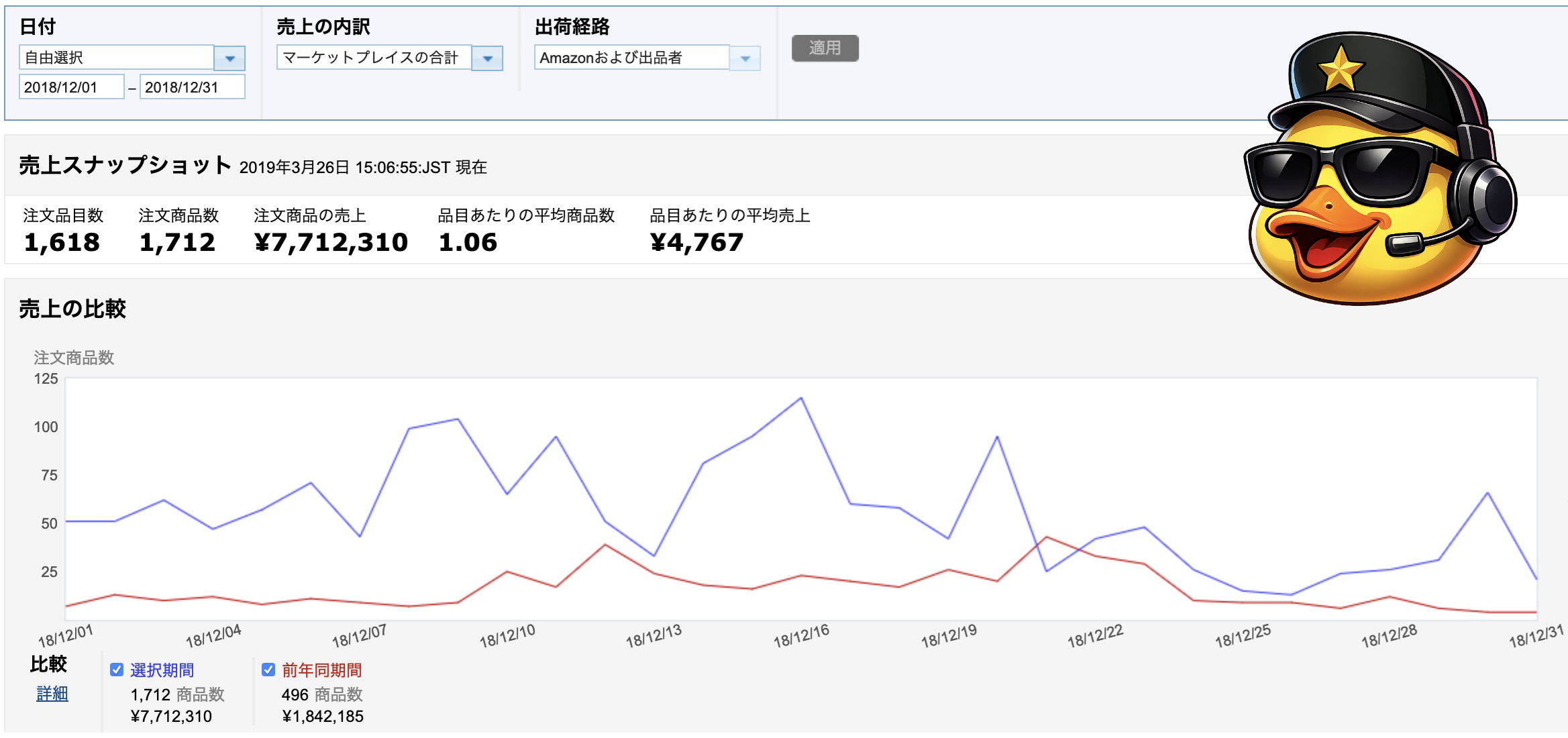This screenshot has height=738, width=1568.
Task: Click the 18/12/10 axis date label
Action: [507, 635]
